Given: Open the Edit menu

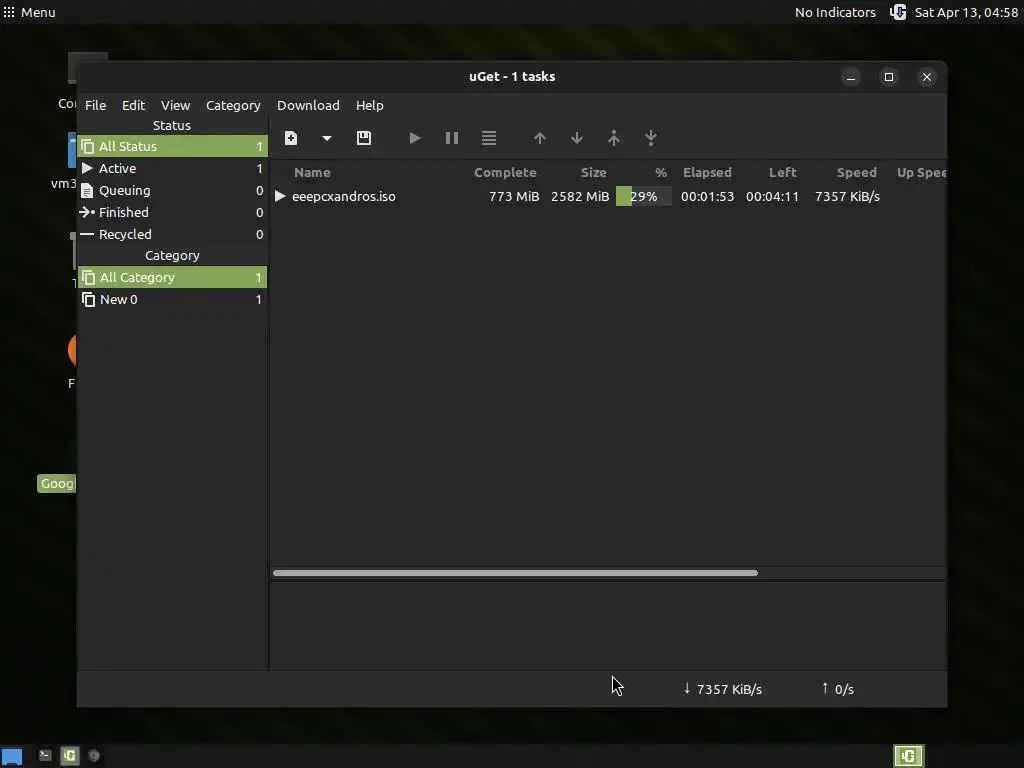Looking at the screenshot, I should (x=133, y=105).
